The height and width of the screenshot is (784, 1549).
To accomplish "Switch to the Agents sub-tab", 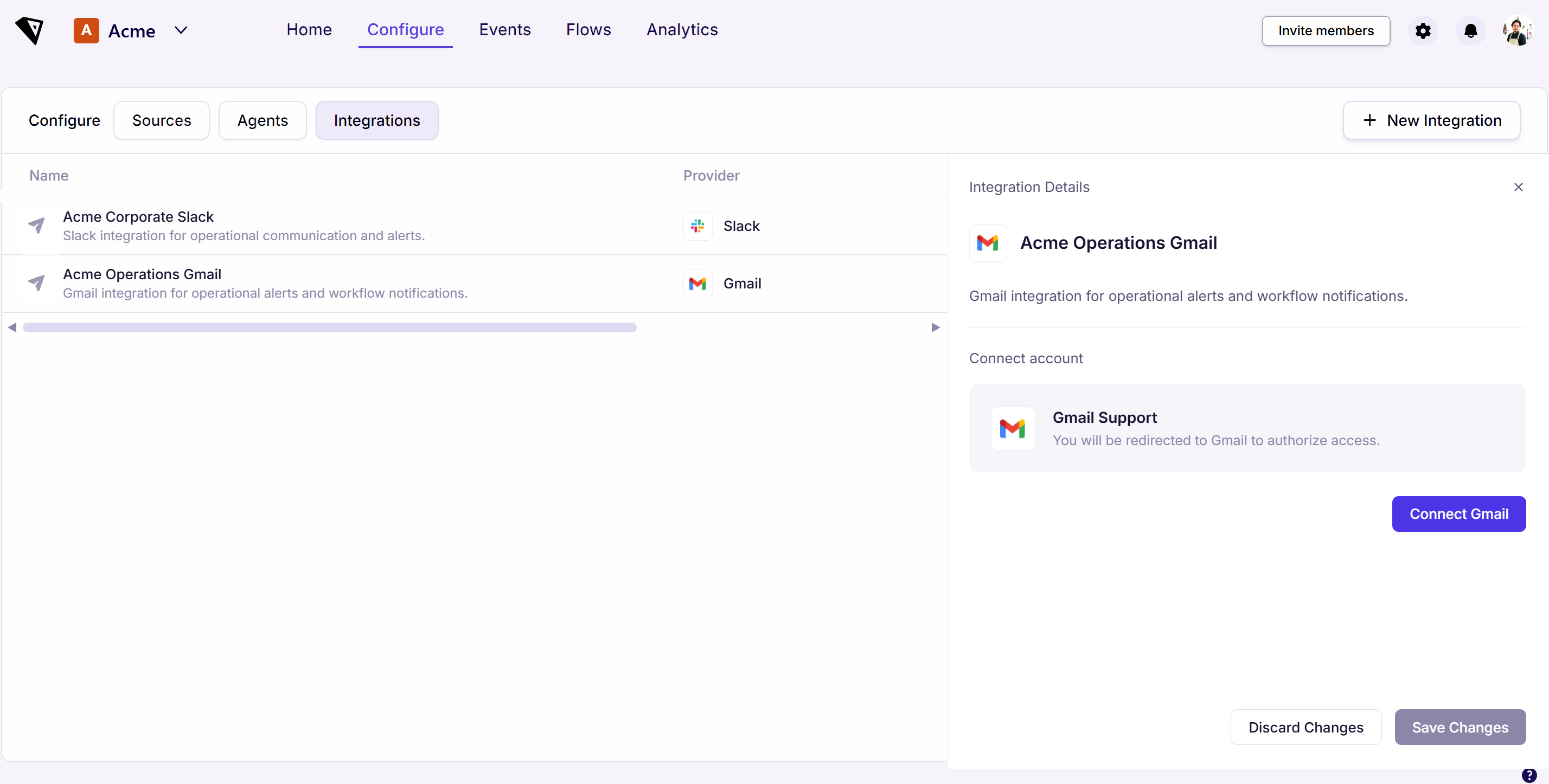I will [x=262, y=120].
